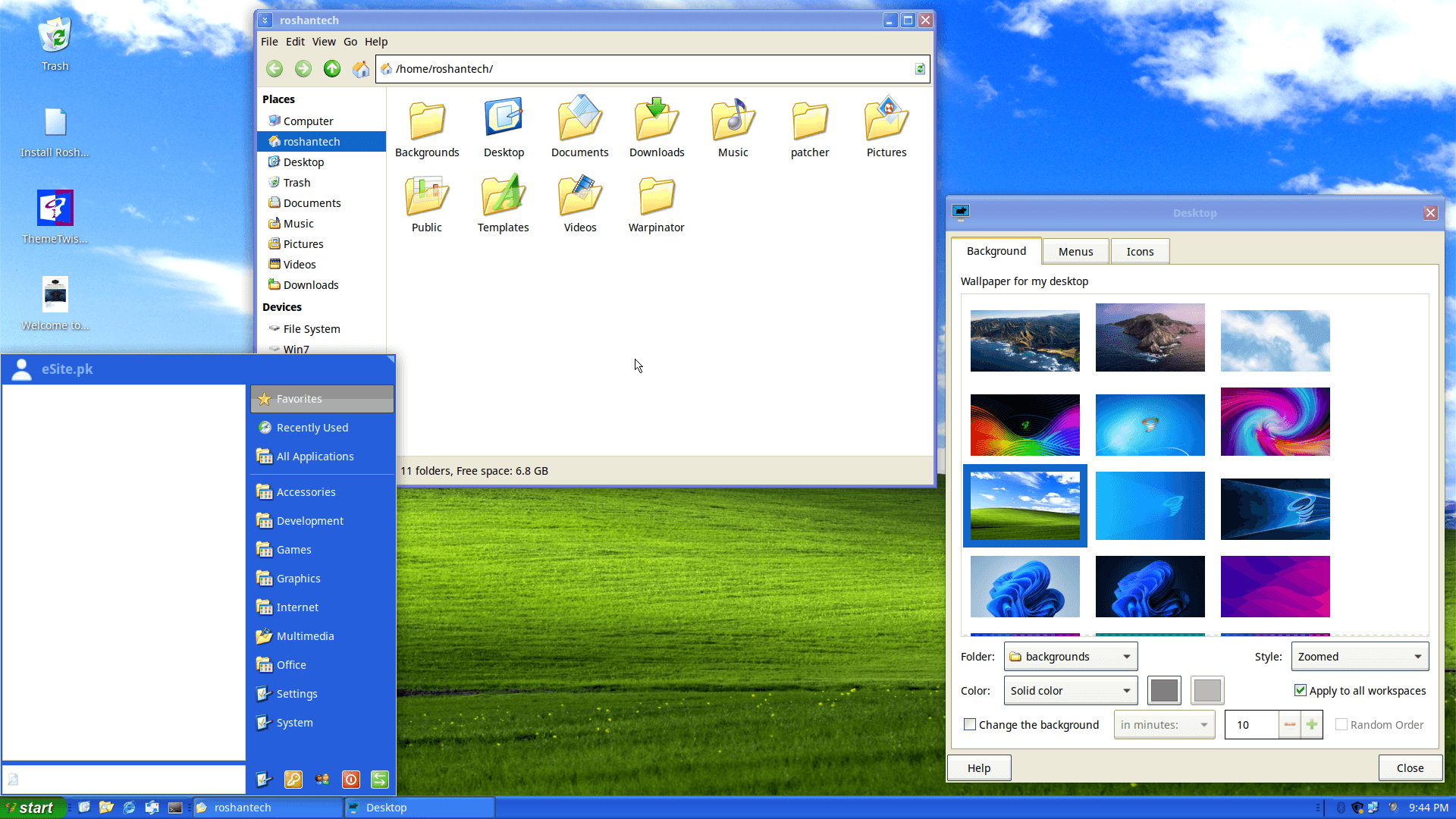Pick the second lighter gray color swatch

click(1207, 691)
